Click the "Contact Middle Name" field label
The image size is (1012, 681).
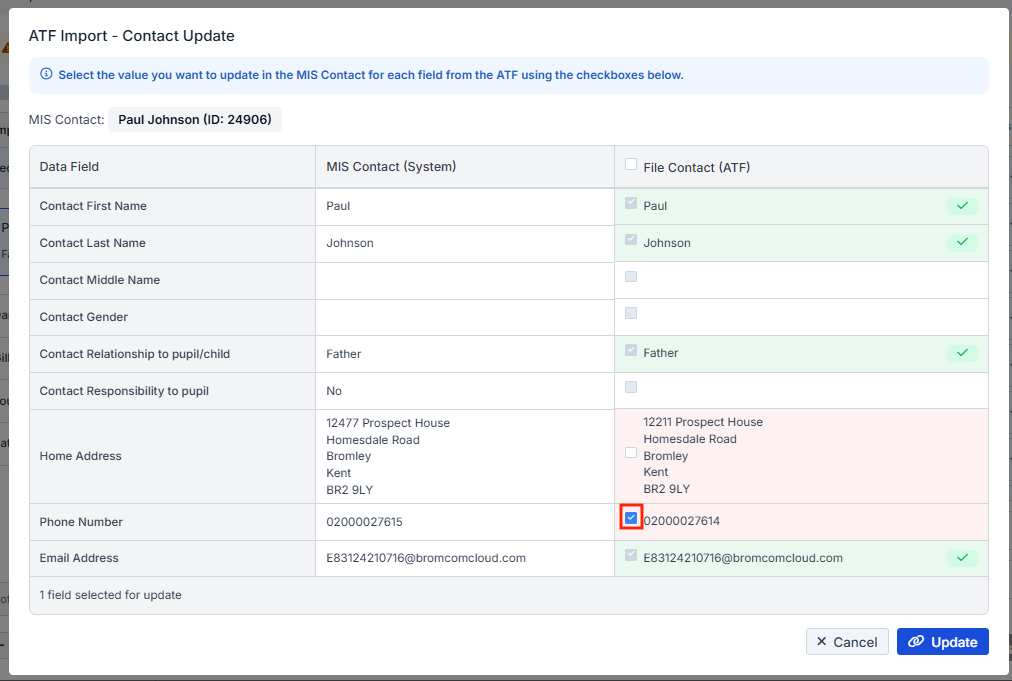click(x=99, y=280)
